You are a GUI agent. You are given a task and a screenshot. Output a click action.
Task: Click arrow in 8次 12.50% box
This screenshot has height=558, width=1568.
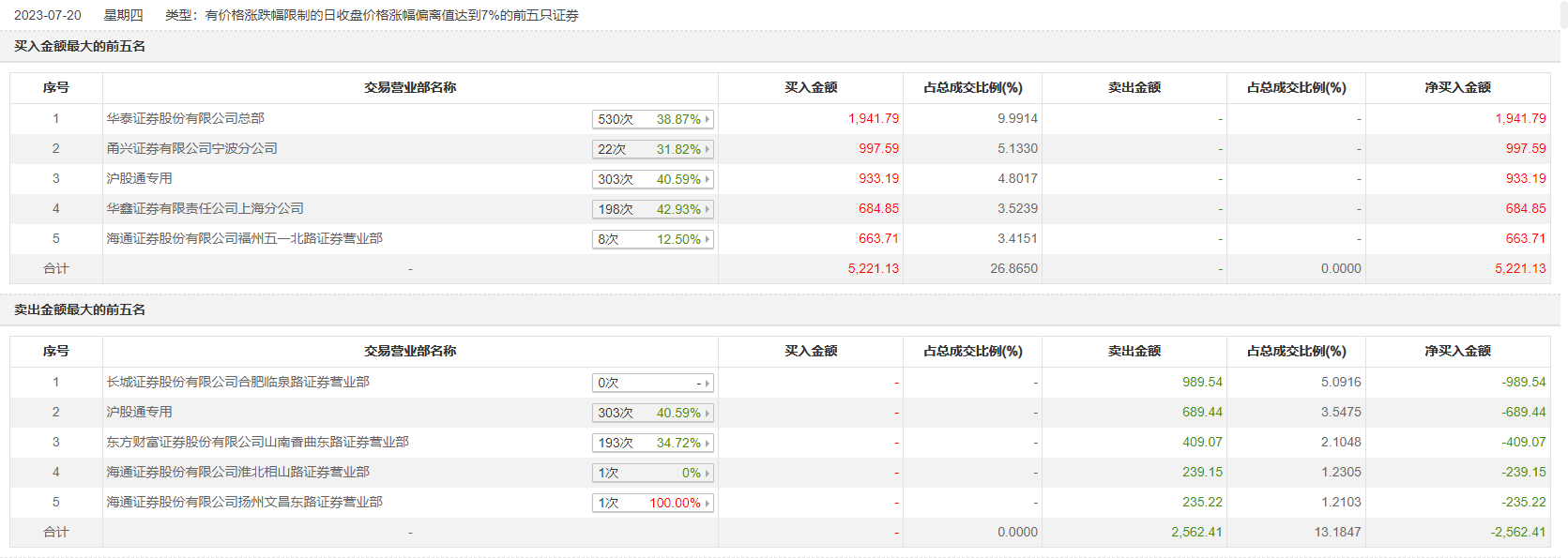708,239
